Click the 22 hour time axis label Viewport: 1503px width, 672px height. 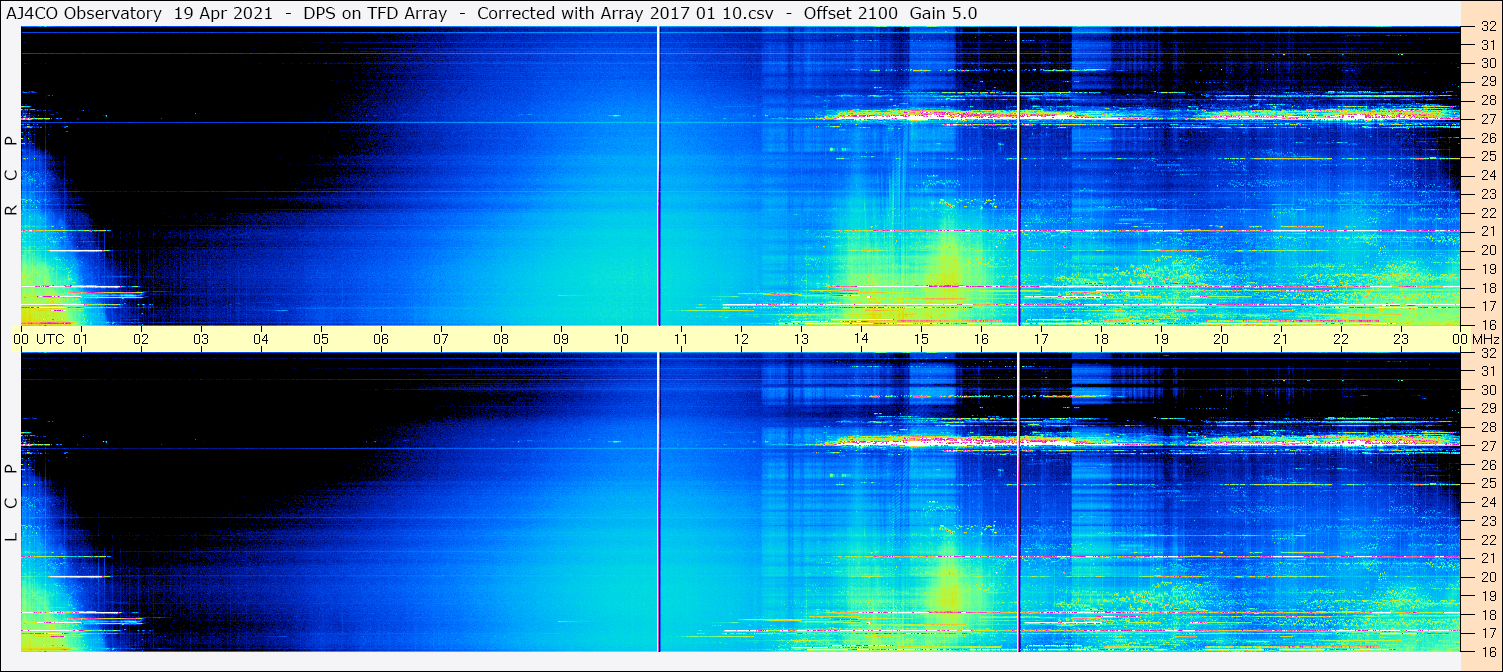point(1341,340)
